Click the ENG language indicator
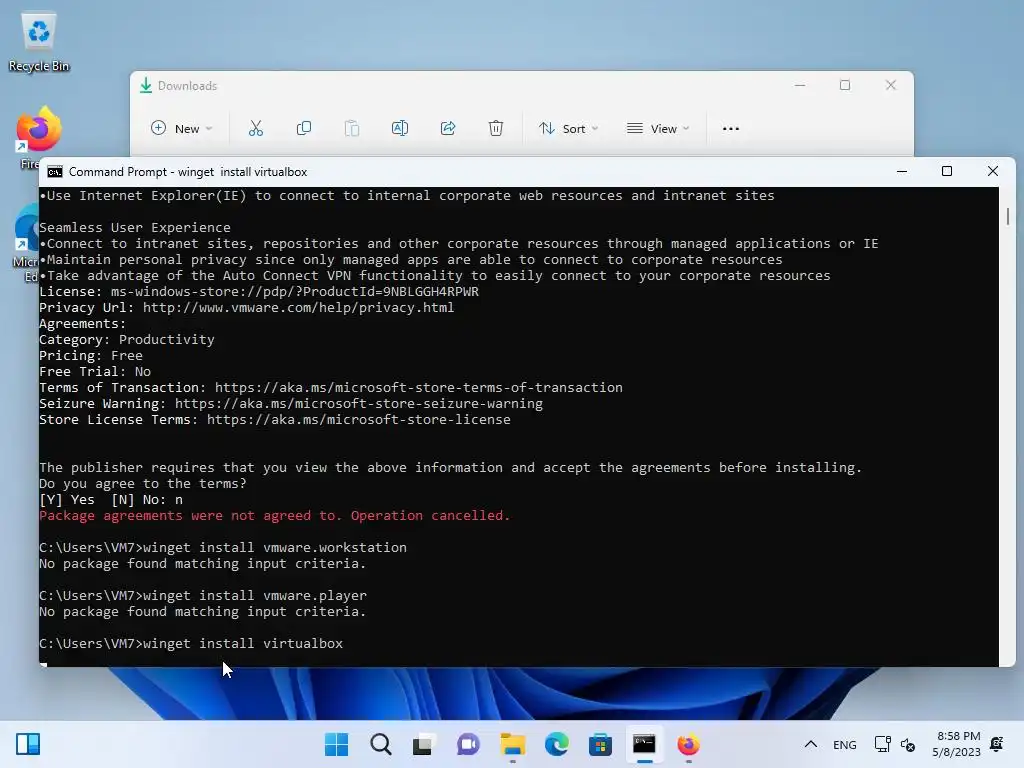The width and height of the screenshot is (1024, 768). tap(844, 744)
